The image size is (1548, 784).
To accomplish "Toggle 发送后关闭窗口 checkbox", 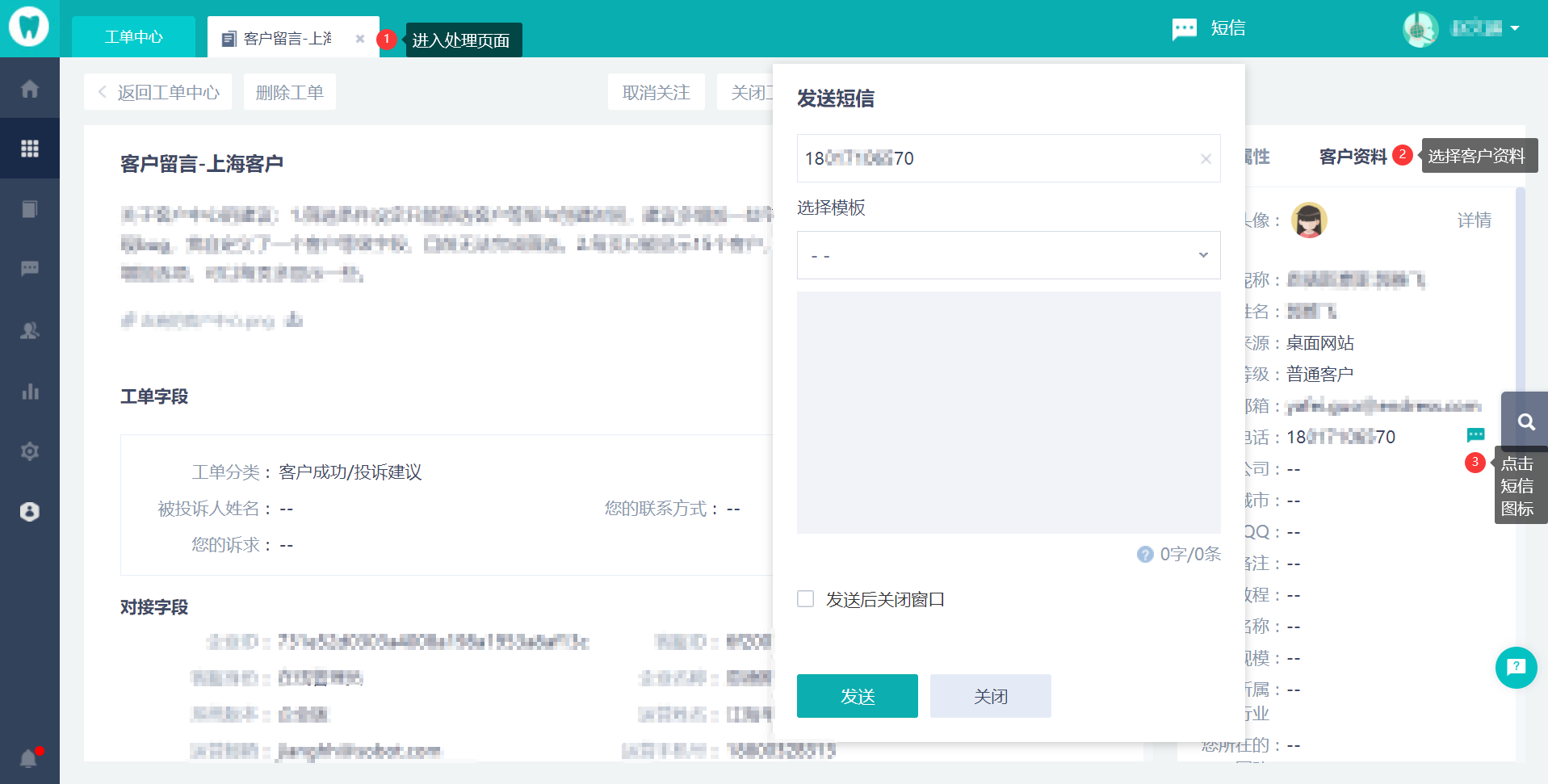I will point(805,599).
